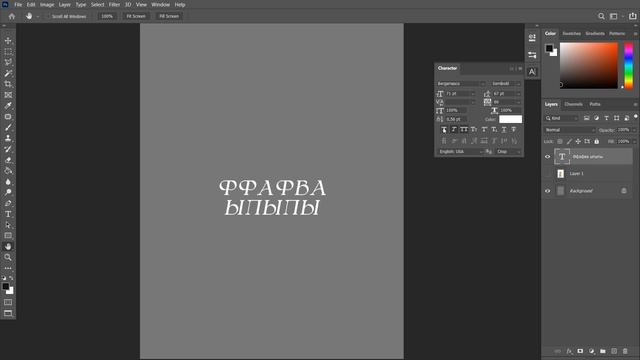Open the Properties icon in side dock

pyautogui.click(x=532, y=55)
